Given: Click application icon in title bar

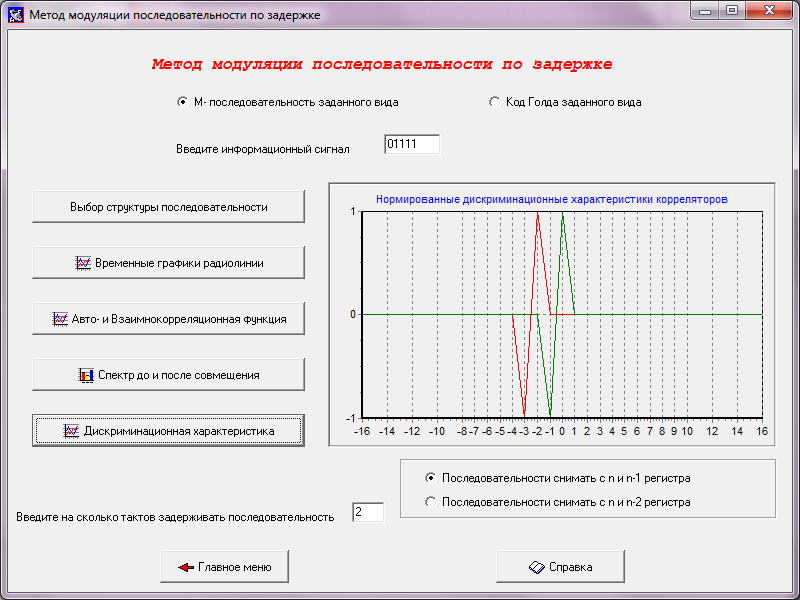Looking at the screenshot, I should [16, 15].
